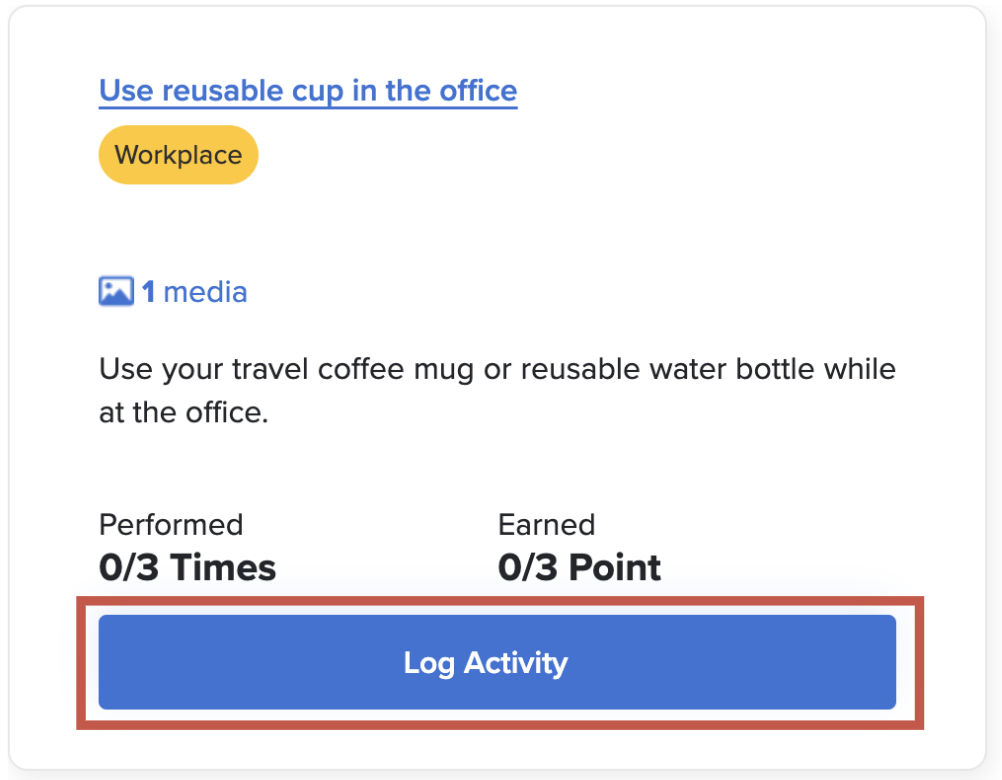Click the word "Point" under Earned
The height and width of the screenshot is (780, 1002).
coord(613,568)
